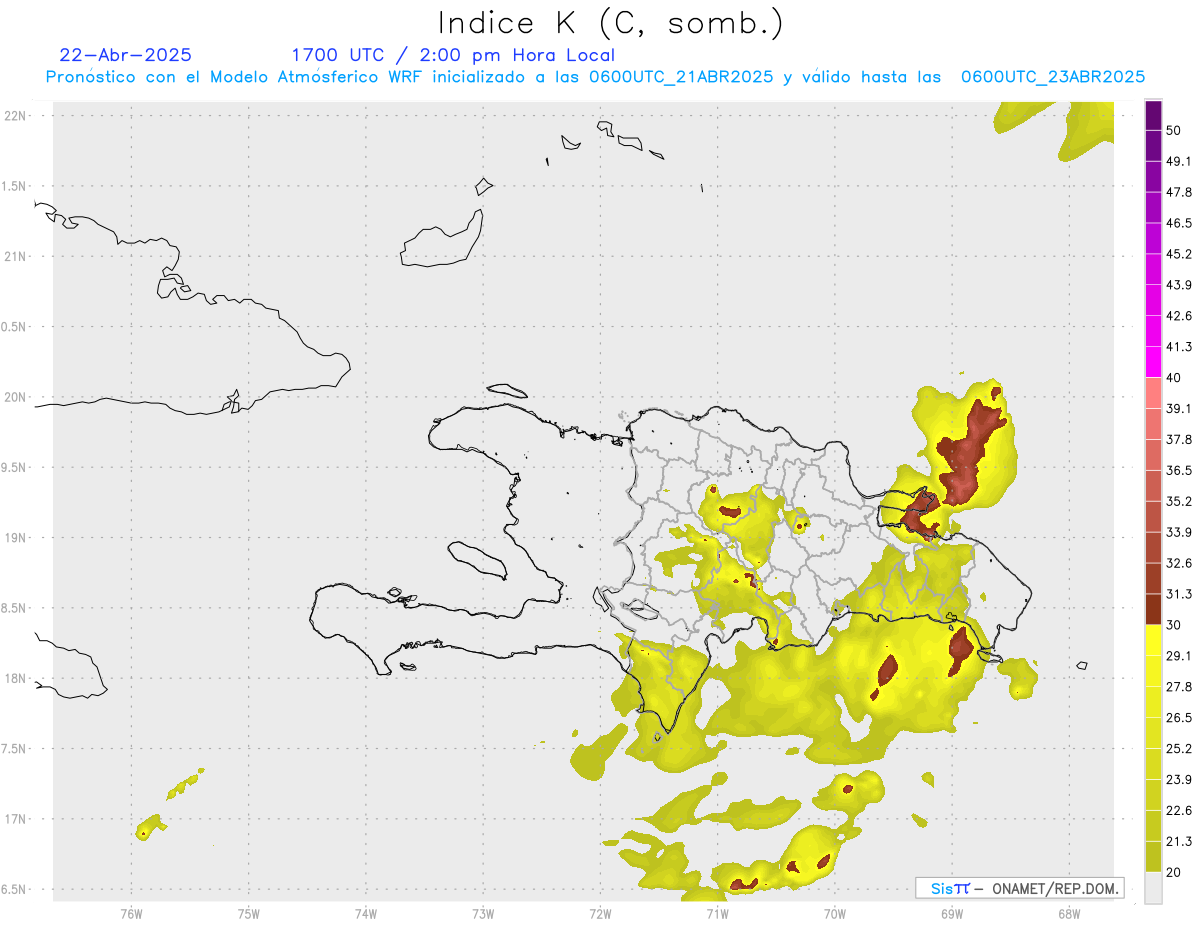
Task: Pick the dark purple colorbar segment above 50
Action: pyautogui.click(x=1153, y=115)
